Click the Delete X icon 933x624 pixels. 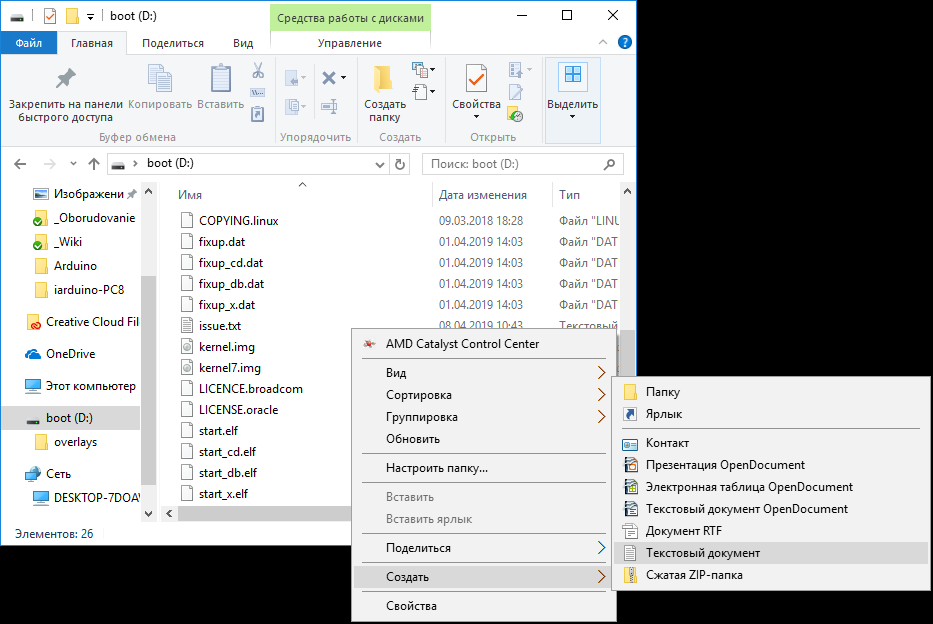coord(328,78)
